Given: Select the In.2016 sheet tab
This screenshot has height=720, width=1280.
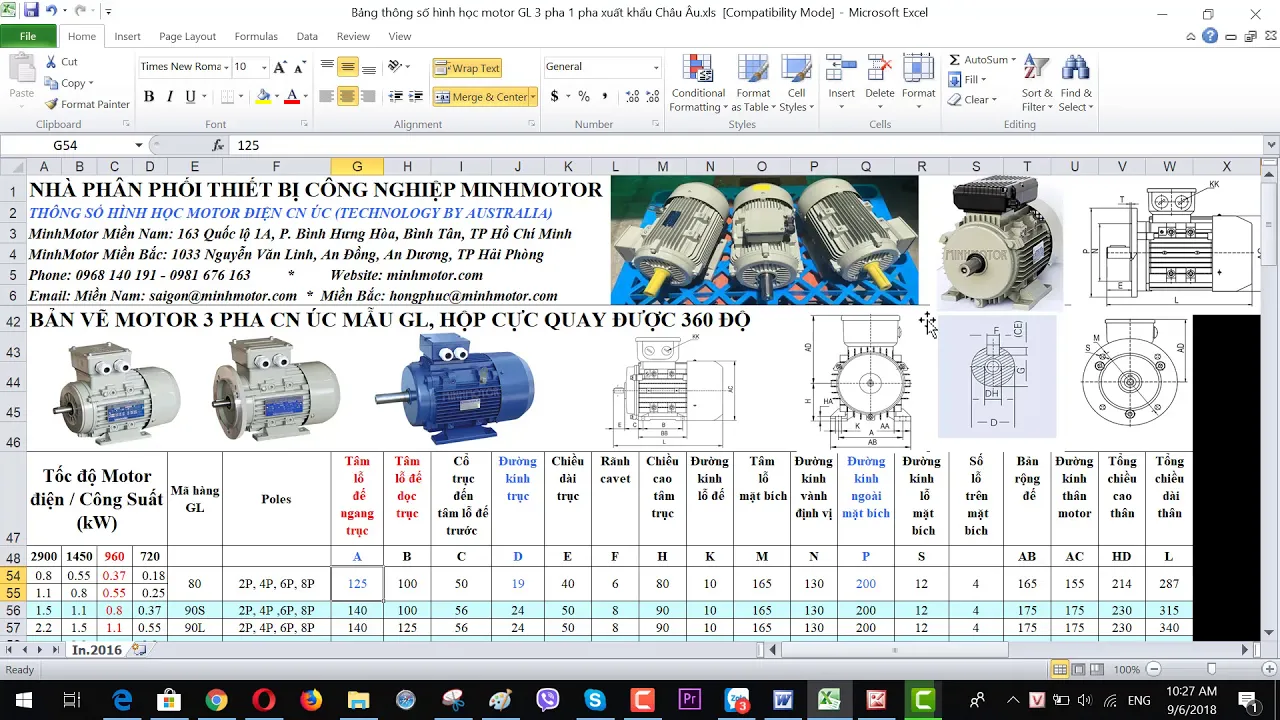Looking at the screenshot, I should click(x=97, y=650).
